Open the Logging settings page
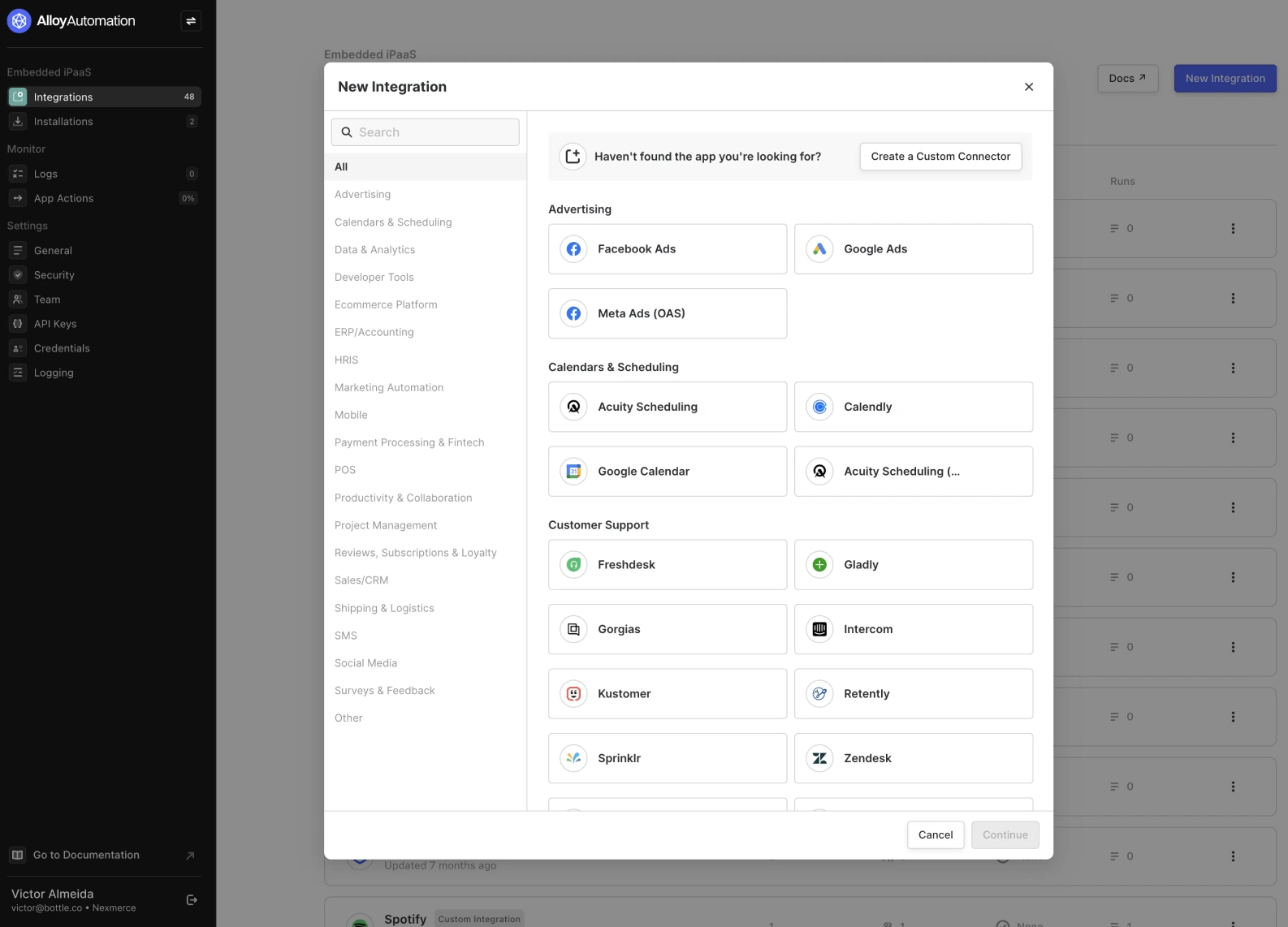This screenshot has height=927, width=1288. point(104,373)
